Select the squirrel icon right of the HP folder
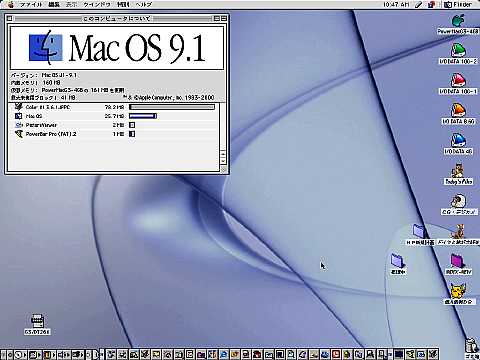This screenshot has width=480, height=360. (x=459, y=231)
